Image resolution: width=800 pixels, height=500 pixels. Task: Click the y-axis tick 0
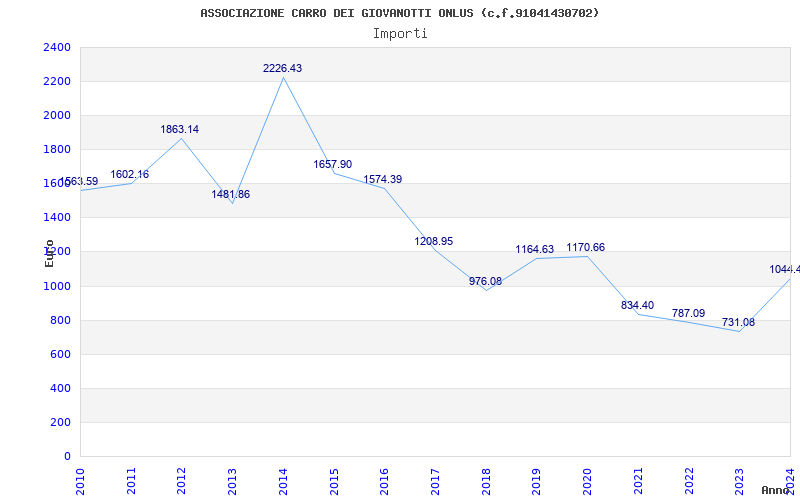[67, 457]
